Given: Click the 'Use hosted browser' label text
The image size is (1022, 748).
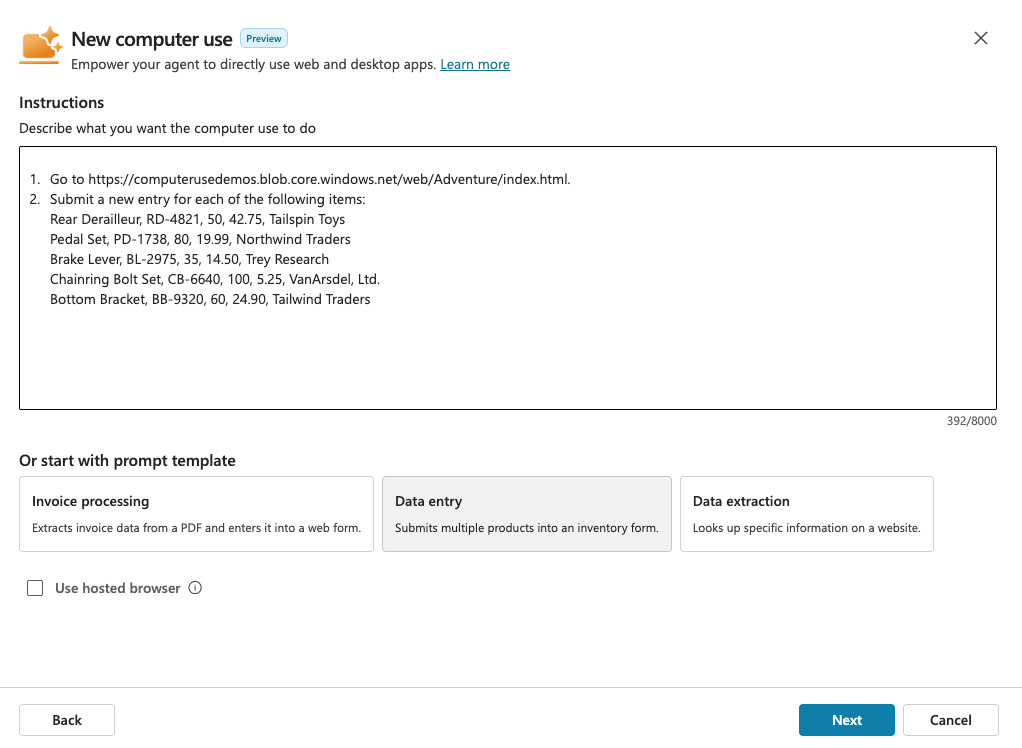Looking at the screenshot, I should (117, 588).
